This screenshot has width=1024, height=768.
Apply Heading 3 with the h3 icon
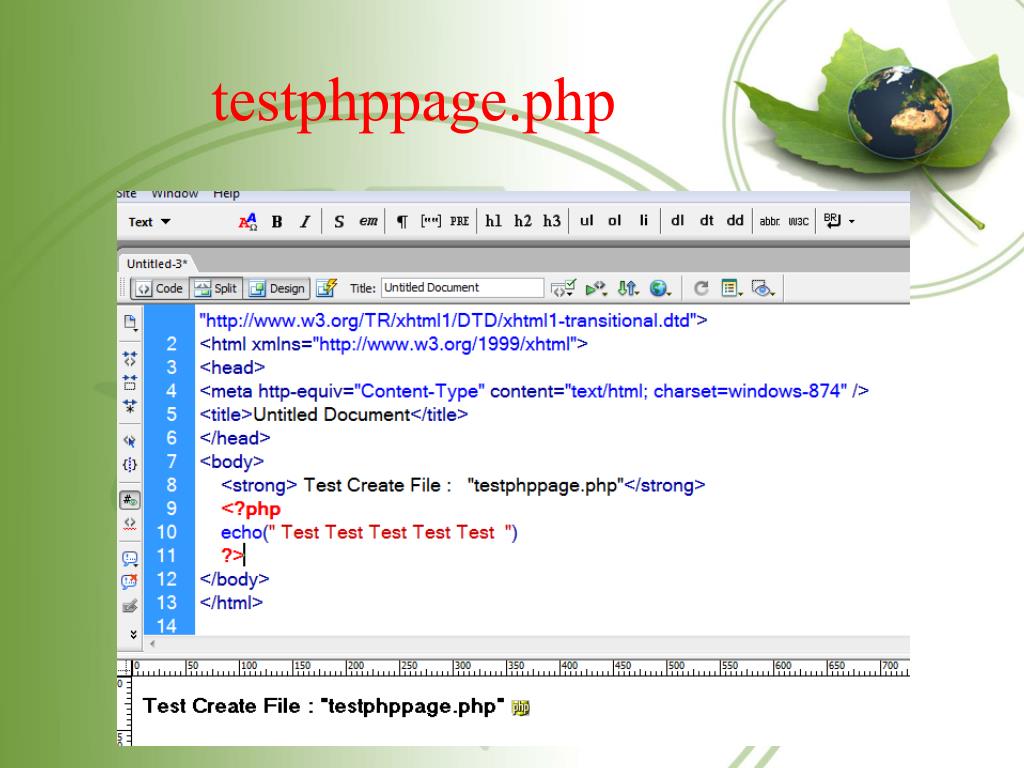pyautogui.click(x=552, y=221)
